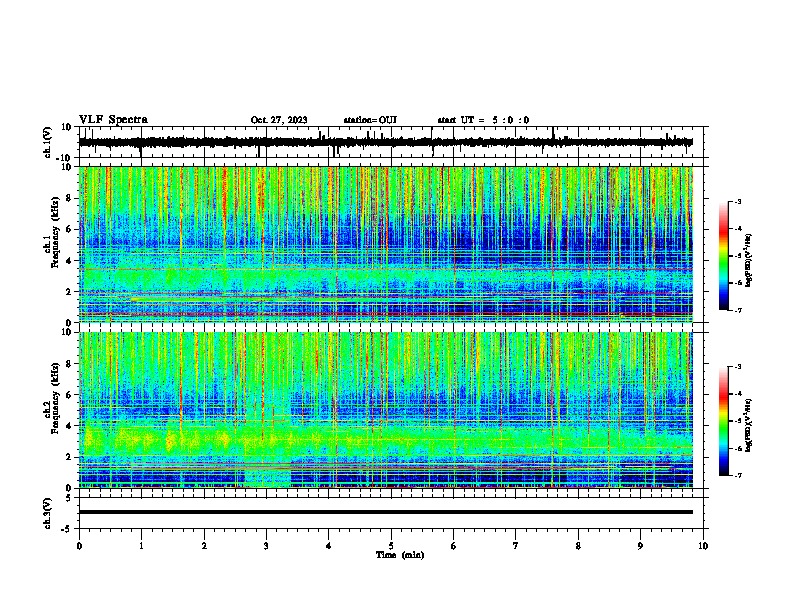
Task: Click the ch.1 frequency tick label "4"
Action: coord(69,260)
